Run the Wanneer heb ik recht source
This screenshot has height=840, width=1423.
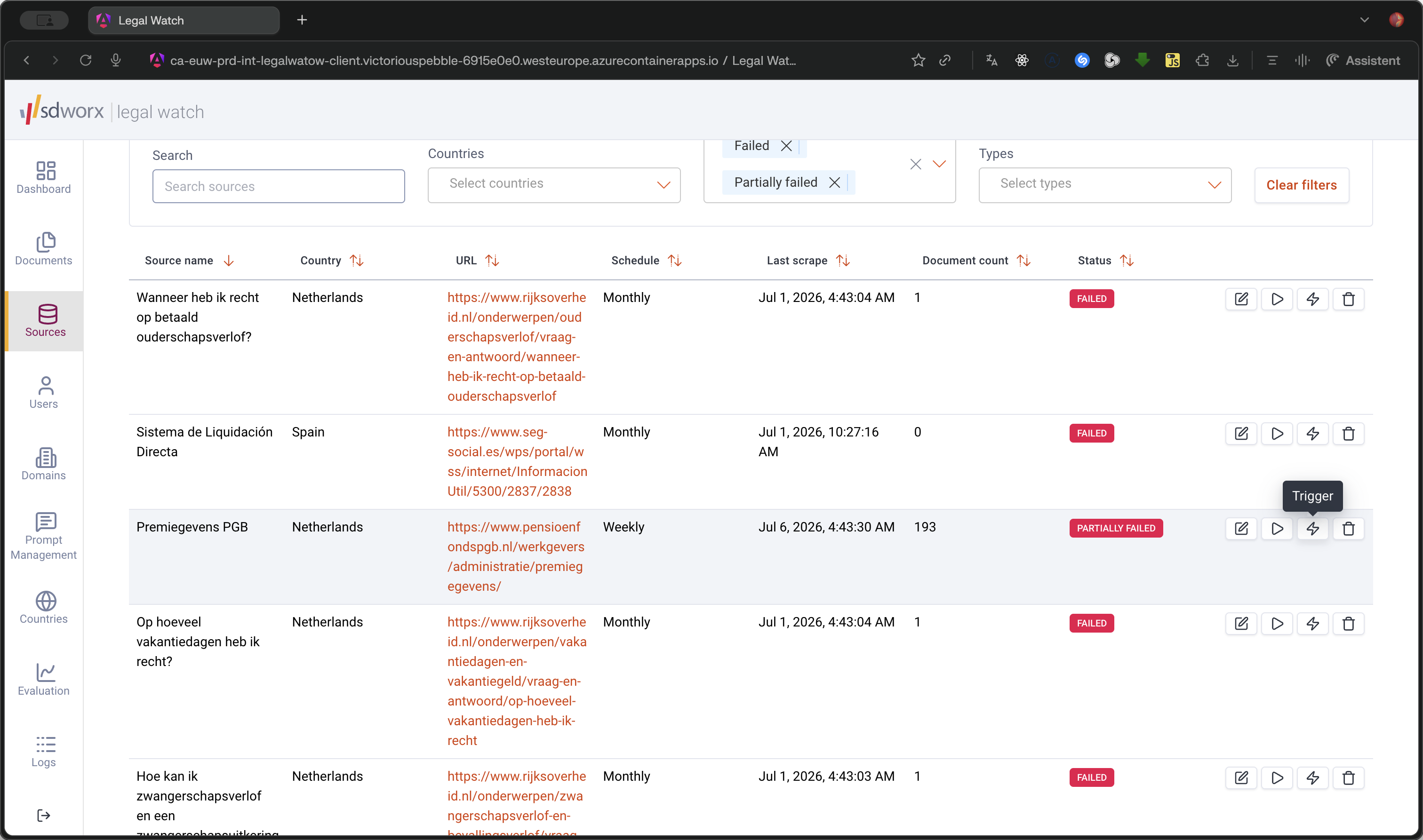click(x=1276, y=299)
